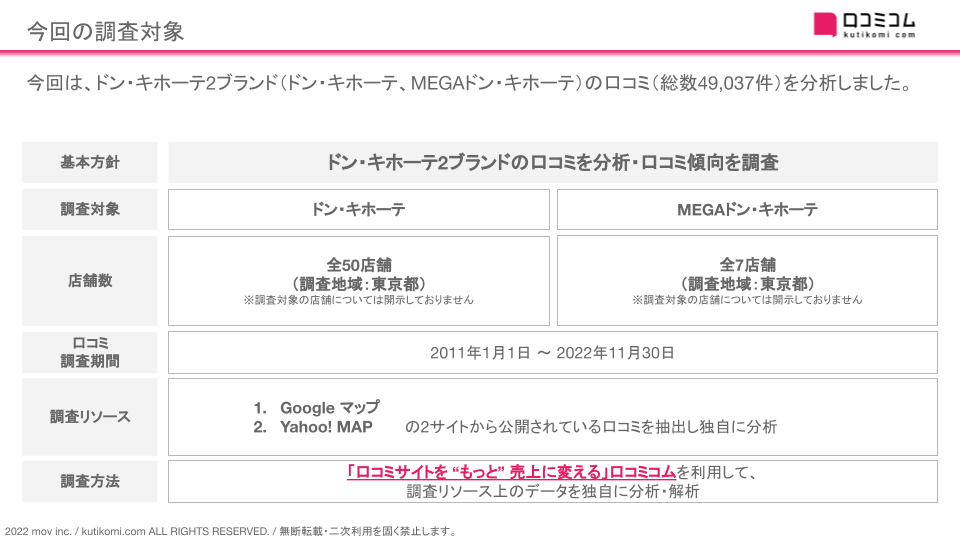Click the 口コミコム logo
Screen dimensions: 960x540
coord(864,25)
